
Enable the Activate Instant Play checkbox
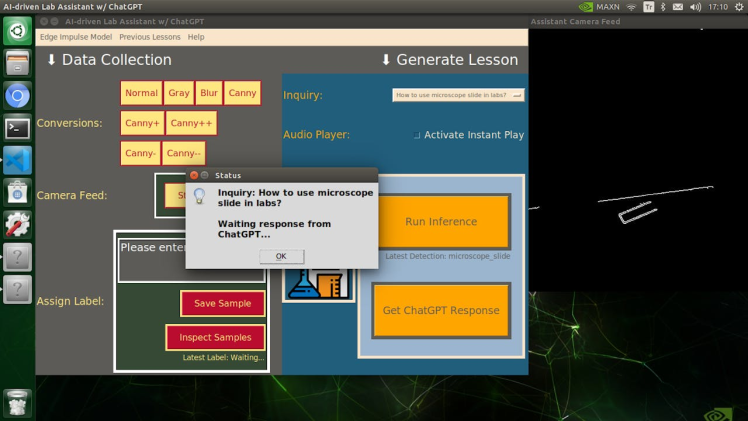pyautogui.click(x=417, y=135)
